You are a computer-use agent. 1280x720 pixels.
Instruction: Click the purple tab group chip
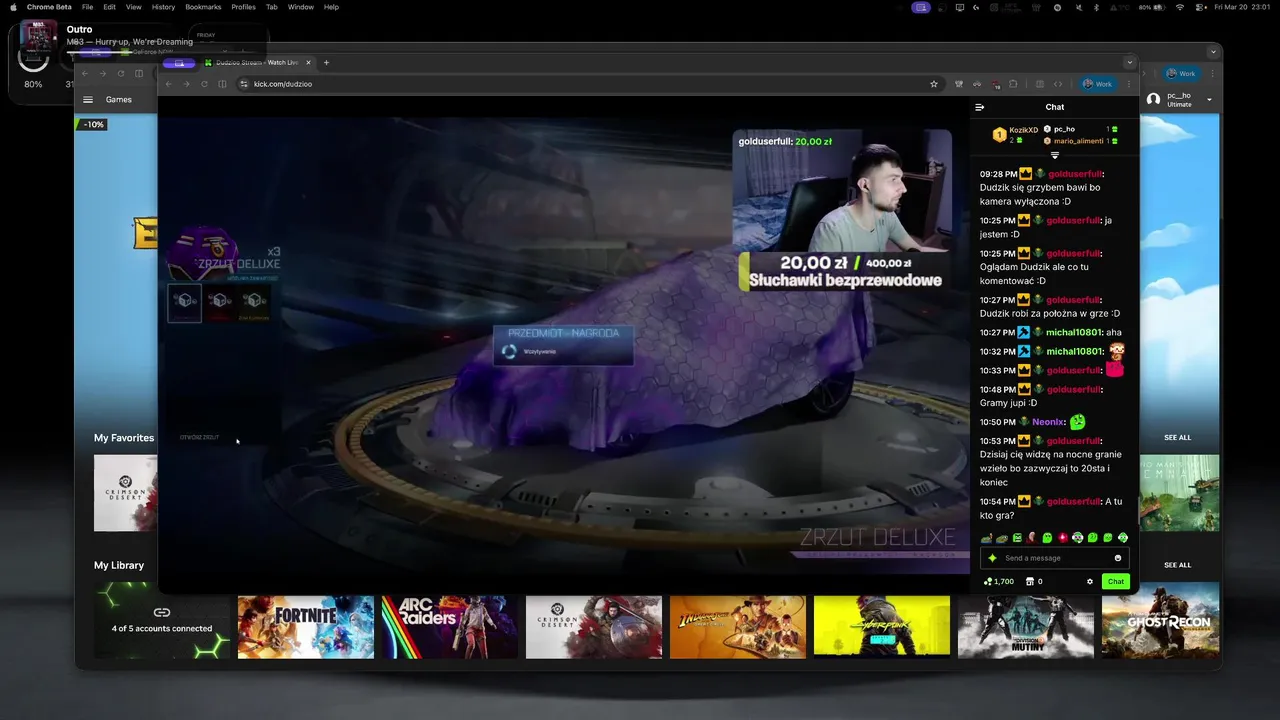click(x=179, y=62)
